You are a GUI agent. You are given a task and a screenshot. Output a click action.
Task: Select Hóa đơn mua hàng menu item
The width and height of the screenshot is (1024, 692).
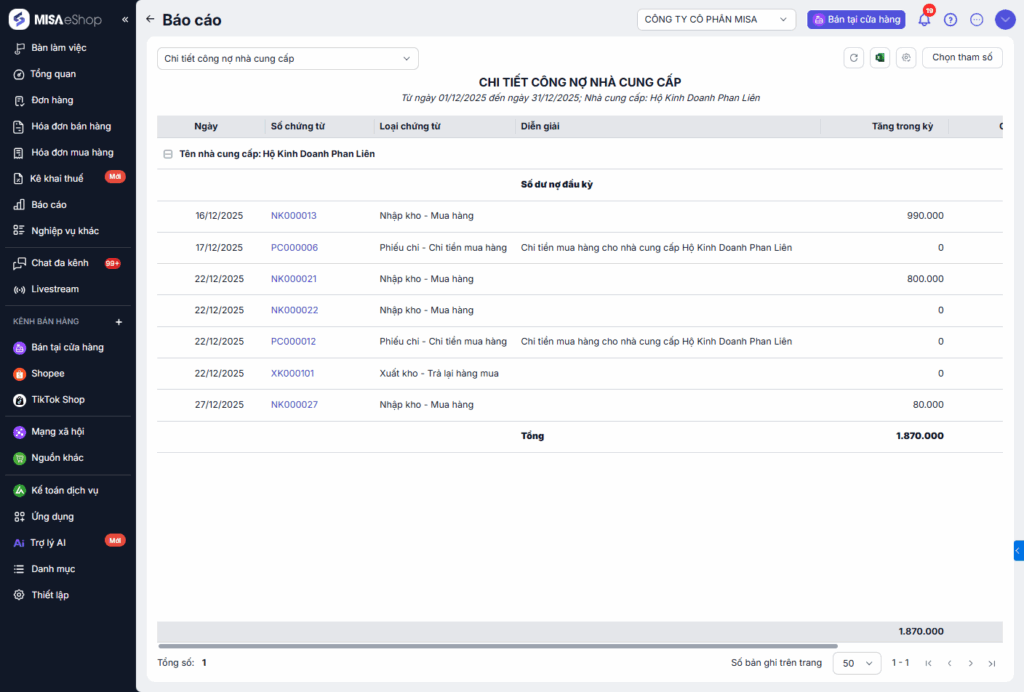(72, 152)
